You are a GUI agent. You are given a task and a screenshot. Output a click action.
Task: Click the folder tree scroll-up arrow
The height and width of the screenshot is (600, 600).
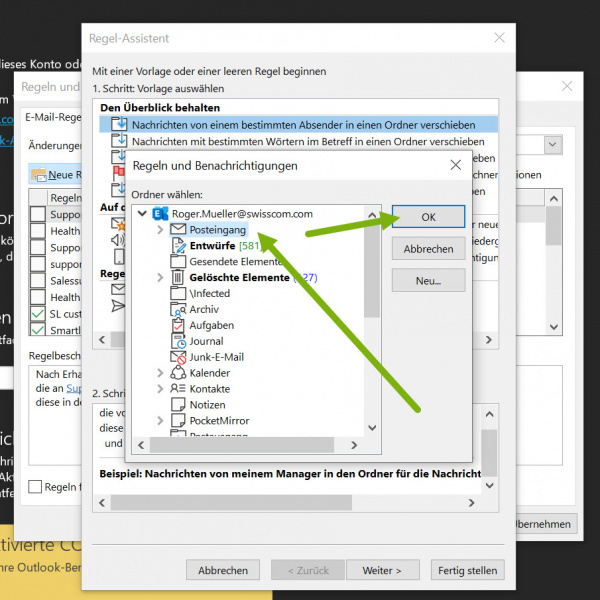pyautogui.click(x=372, y=215)
